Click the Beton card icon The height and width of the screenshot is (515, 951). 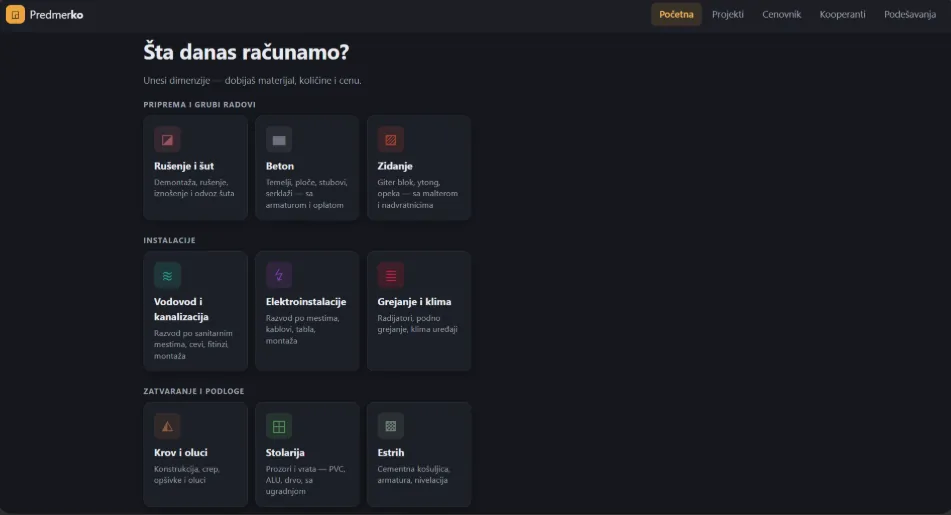(279, 140)
